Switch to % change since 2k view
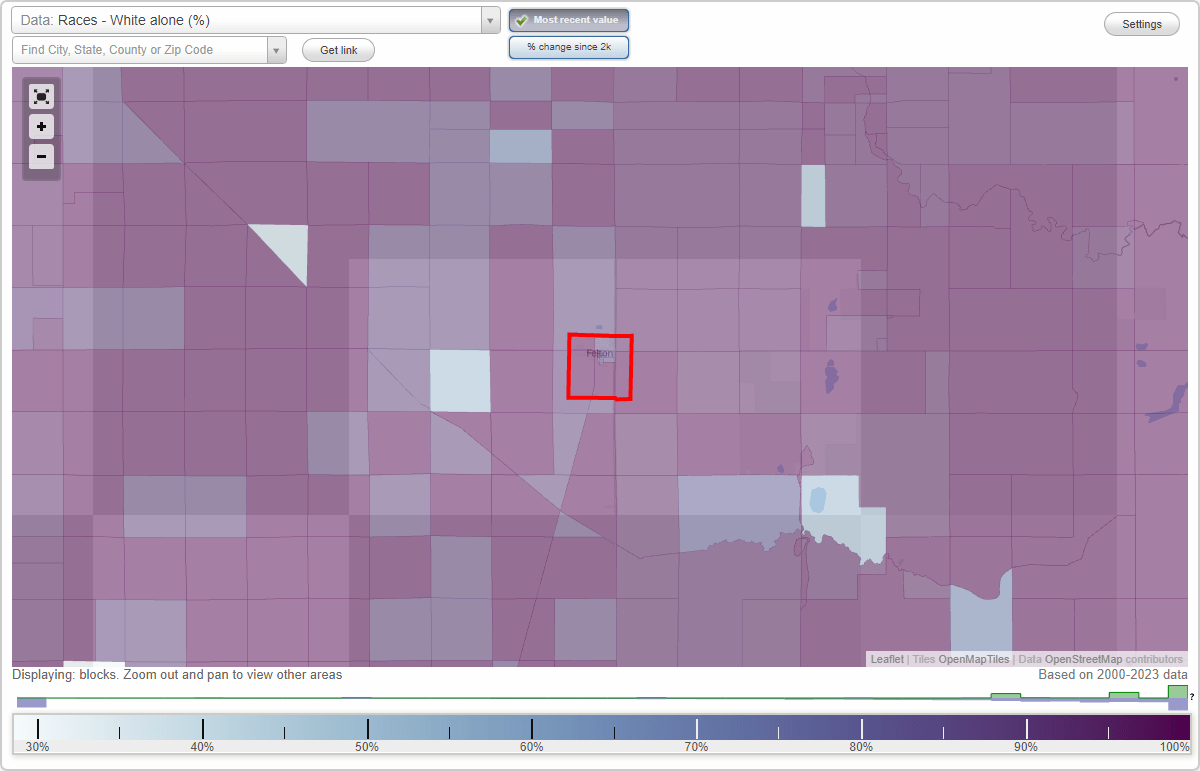The width and height of the screenshot is (1200, 771). [x=568, y=46]
